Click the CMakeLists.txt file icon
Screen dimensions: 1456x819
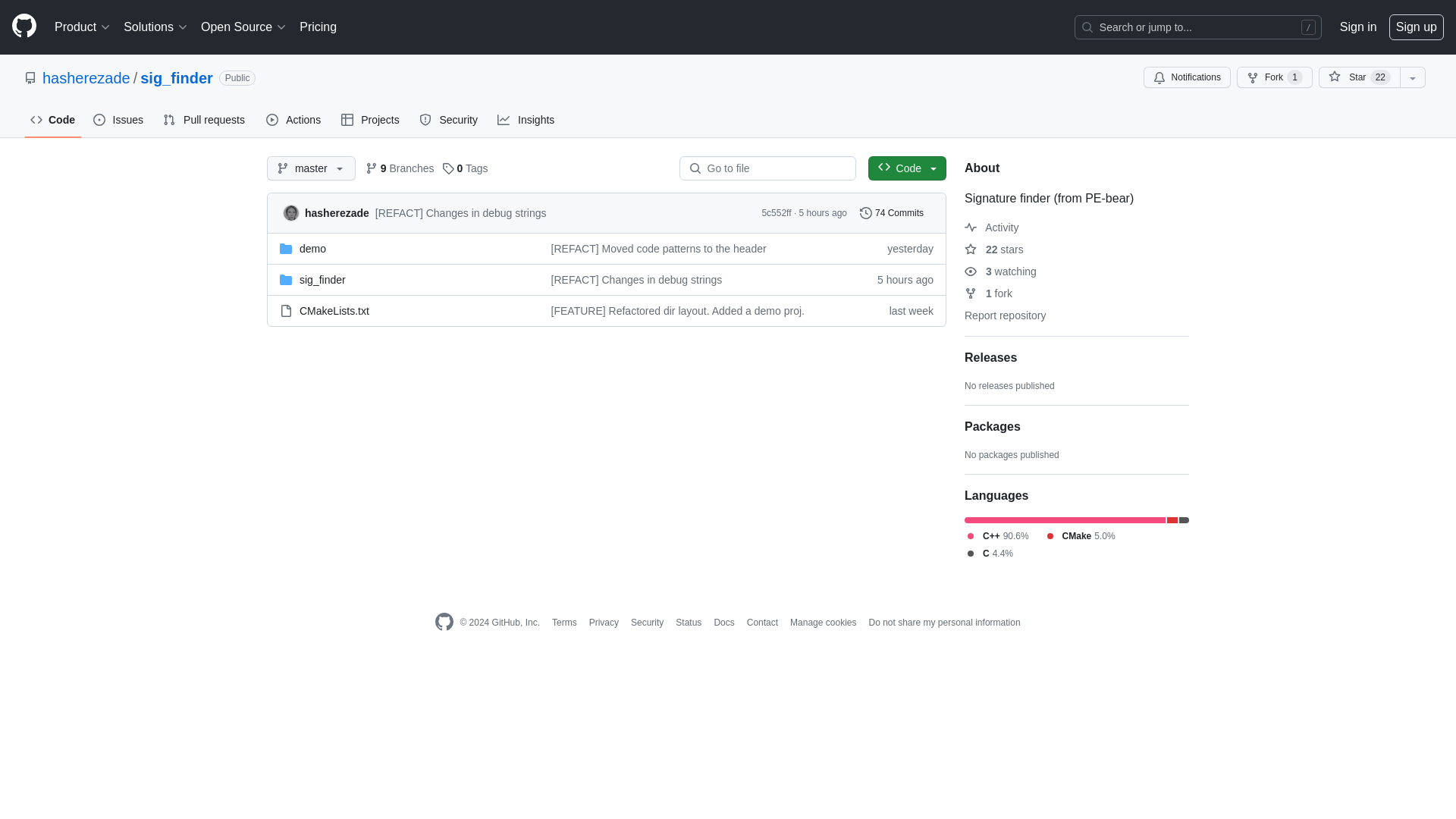click(x=286, y=311)
